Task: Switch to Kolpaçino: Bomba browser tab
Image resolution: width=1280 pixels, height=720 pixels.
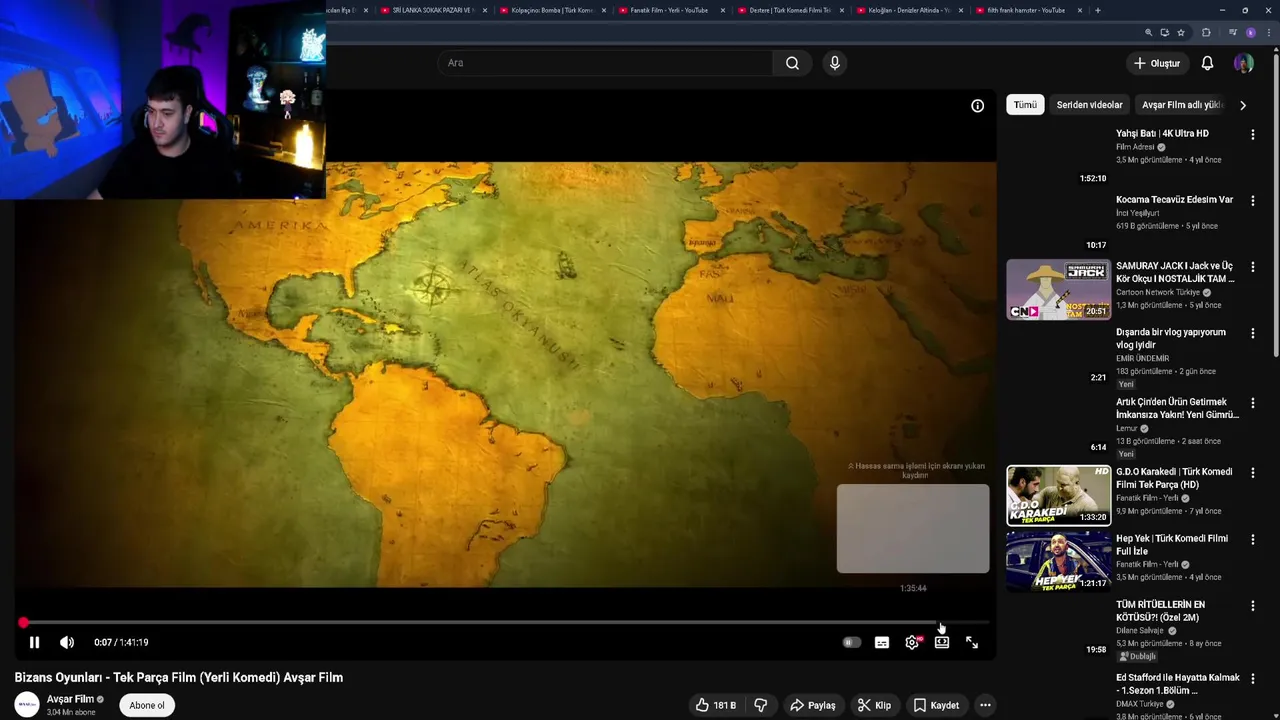Action: [552, 10]
